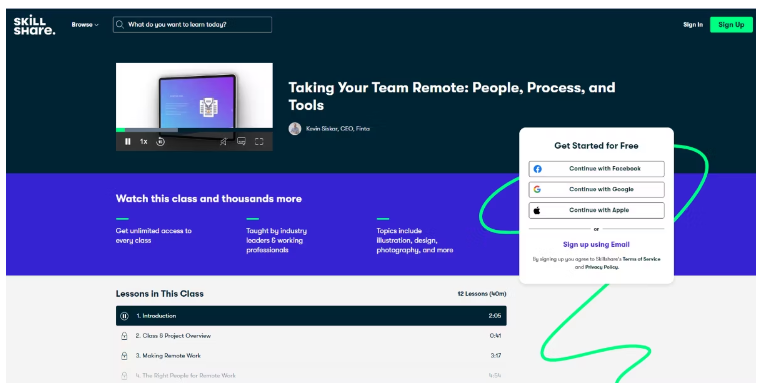Open the Privacy Policy link

602,268
